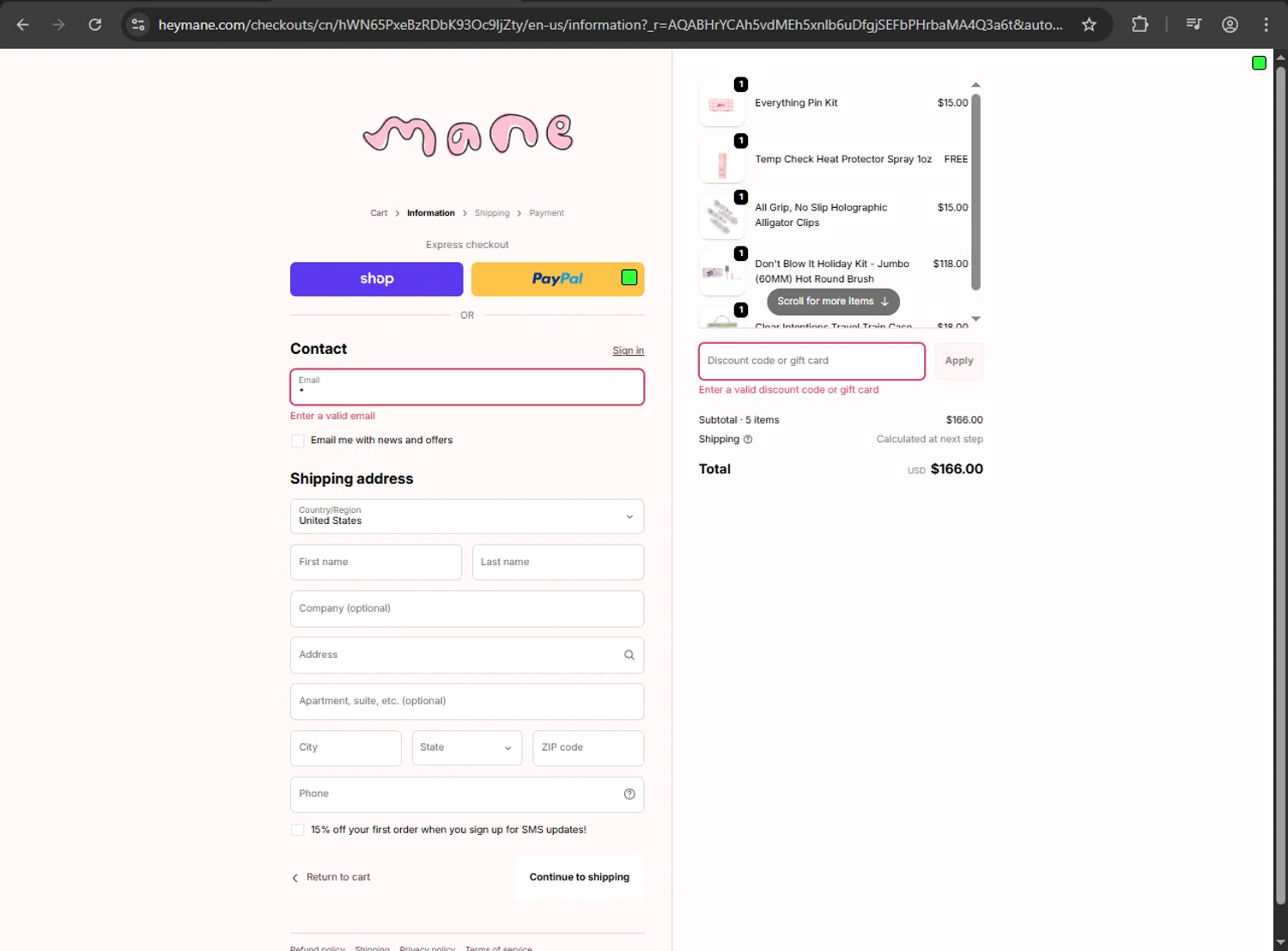Pay with PayPal express checkout

point(558,279)
